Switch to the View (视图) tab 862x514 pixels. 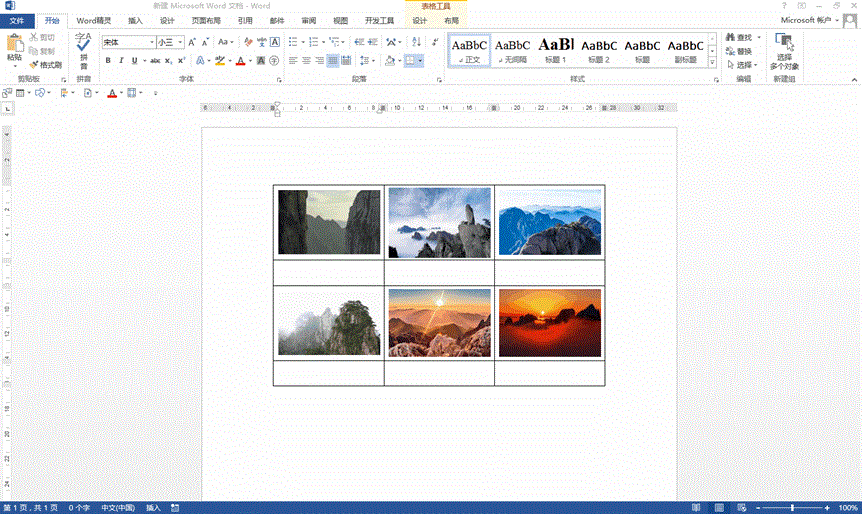pos(341,20)
